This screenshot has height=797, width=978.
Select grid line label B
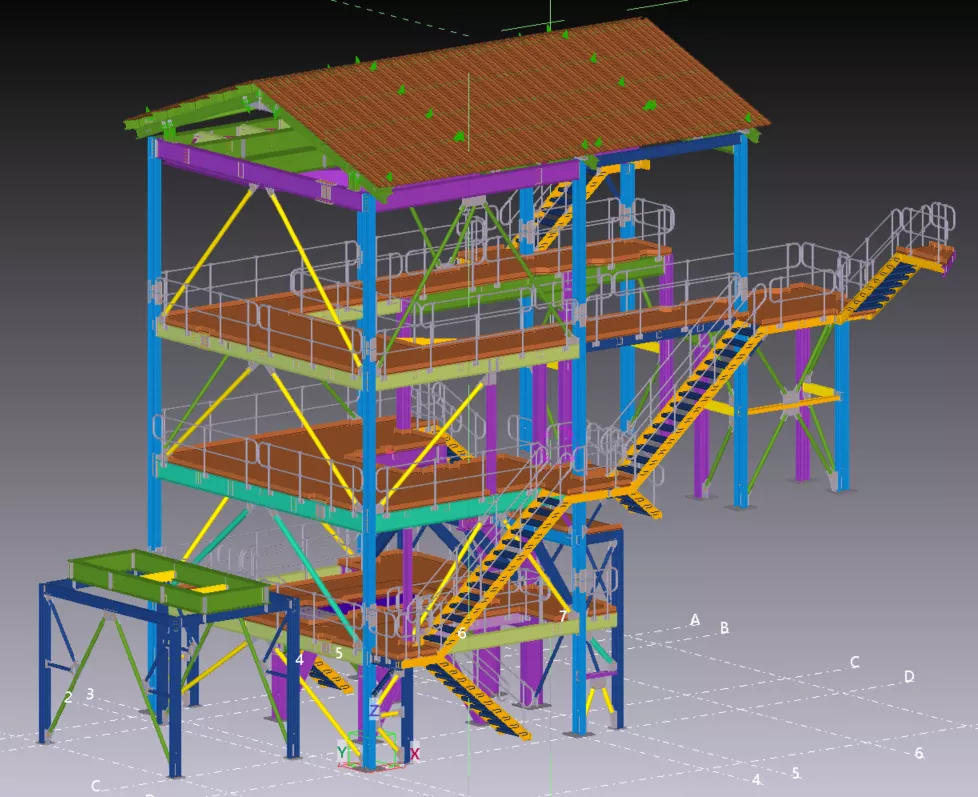pos(725,628)
